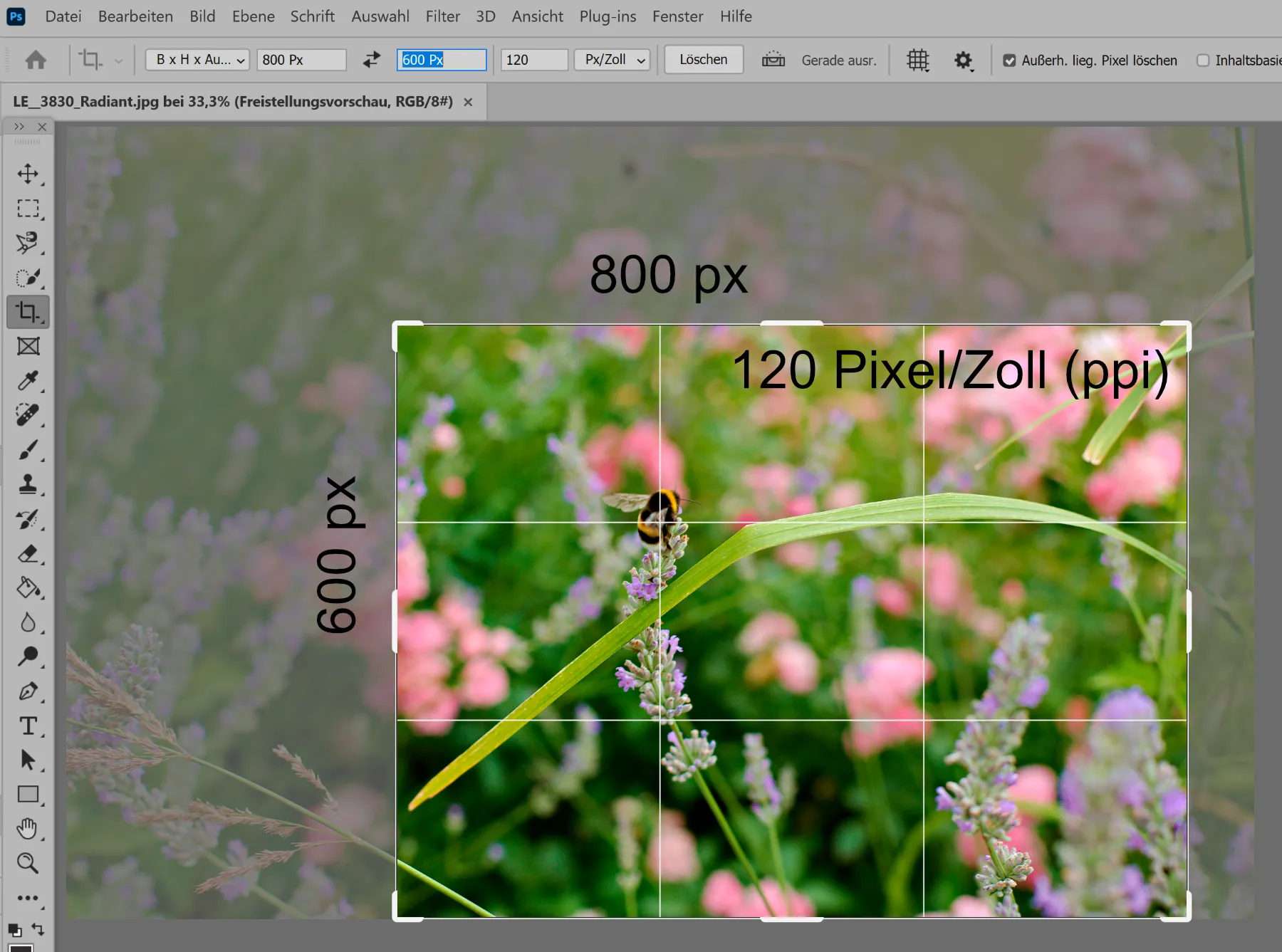This screenshot has width=1282, height=952.
Task: Open the Bild menu
Action: [202, 16]
